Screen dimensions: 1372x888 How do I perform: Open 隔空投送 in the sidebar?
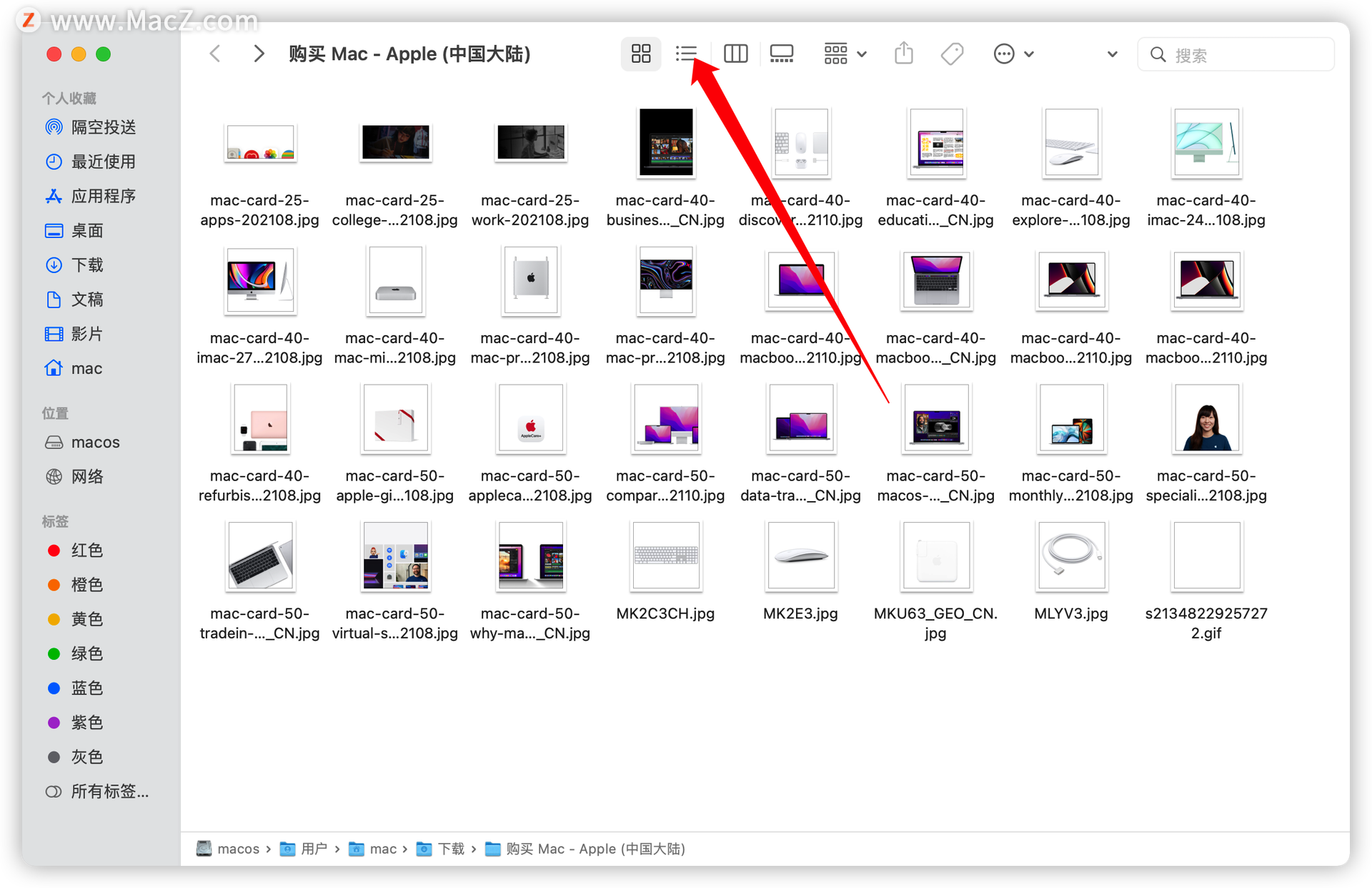[x=90, y=127]
